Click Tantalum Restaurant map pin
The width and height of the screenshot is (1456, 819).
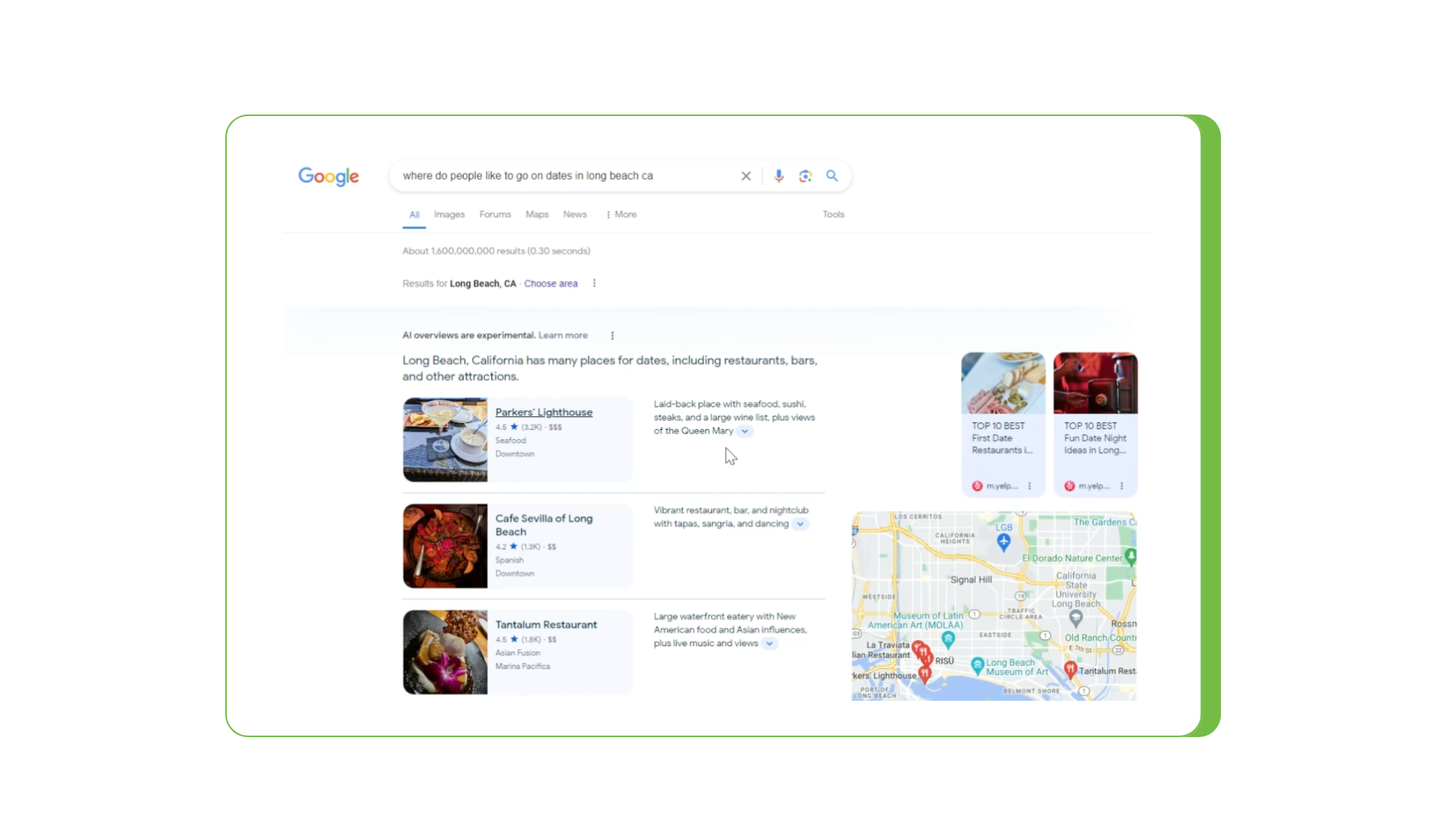coord(1070,670)
